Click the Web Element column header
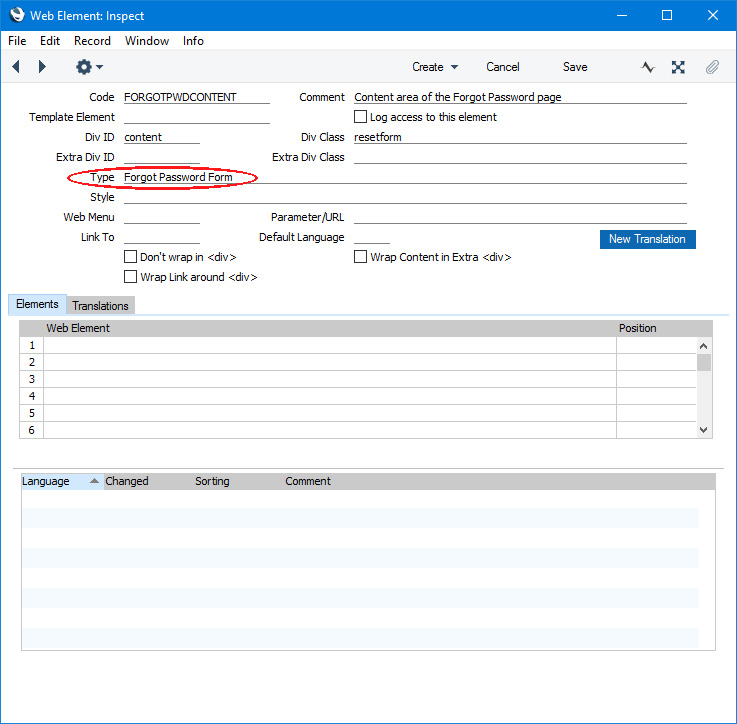737x724 pixels. point(78,328)
